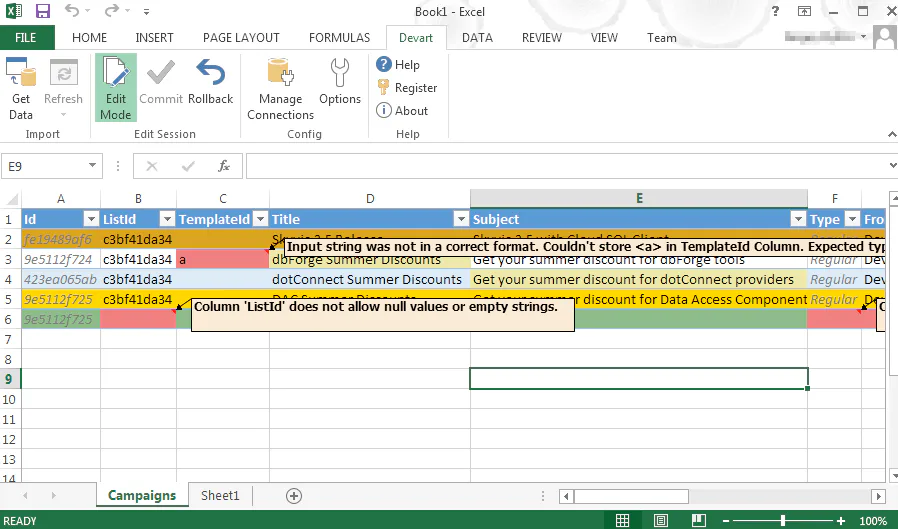Click the formula bar Enter checkmark icon
Viewport: 898px width, 529px height.
click(188, 166)
